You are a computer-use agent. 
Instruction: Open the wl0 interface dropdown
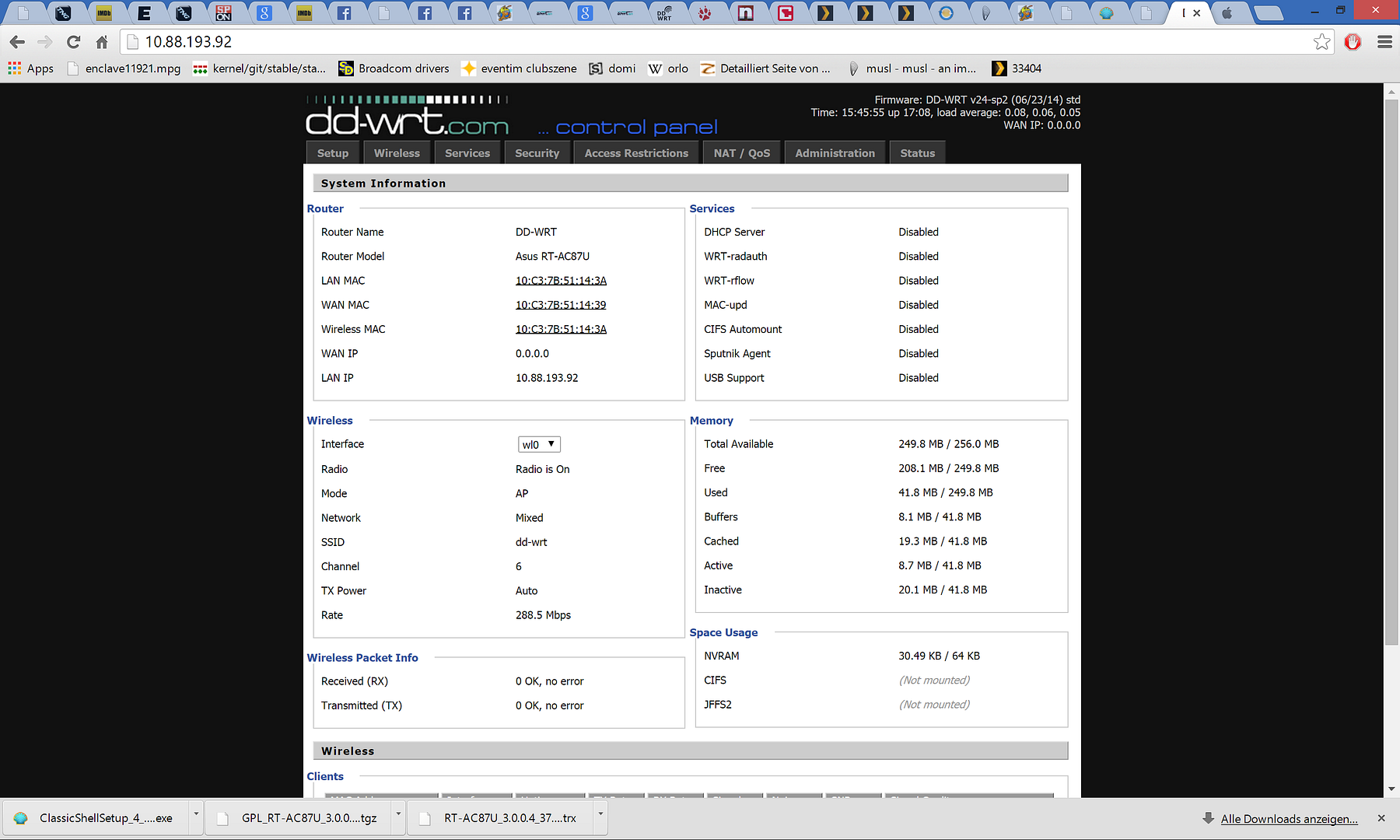coord(539,444)
